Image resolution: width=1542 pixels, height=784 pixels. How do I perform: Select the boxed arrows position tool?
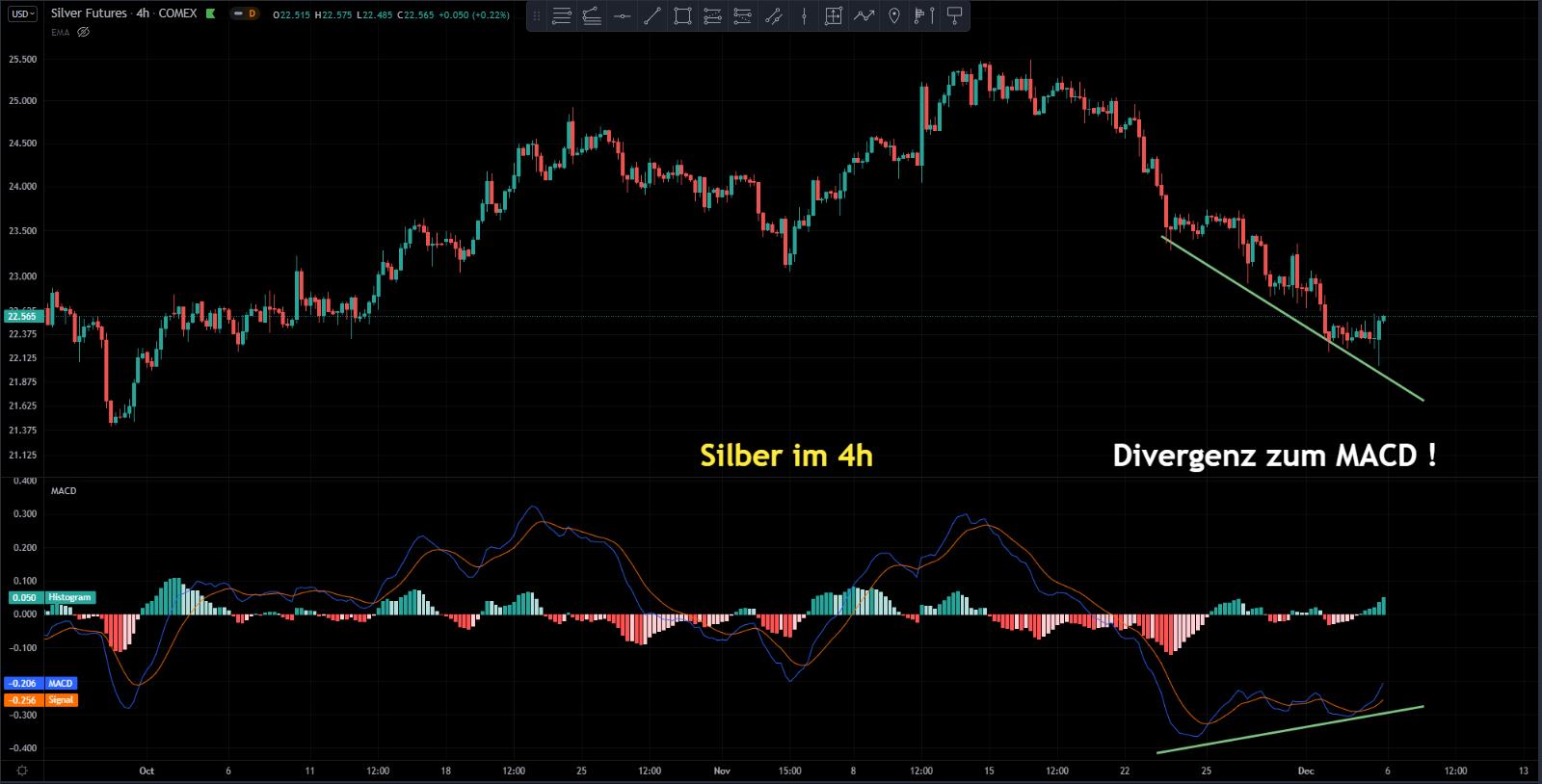[x=834, y=15]
